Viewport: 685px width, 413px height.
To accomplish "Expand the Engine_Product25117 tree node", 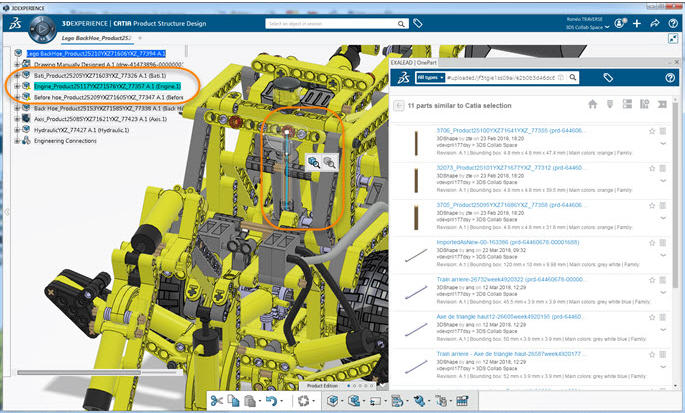I will click(17, 87).
